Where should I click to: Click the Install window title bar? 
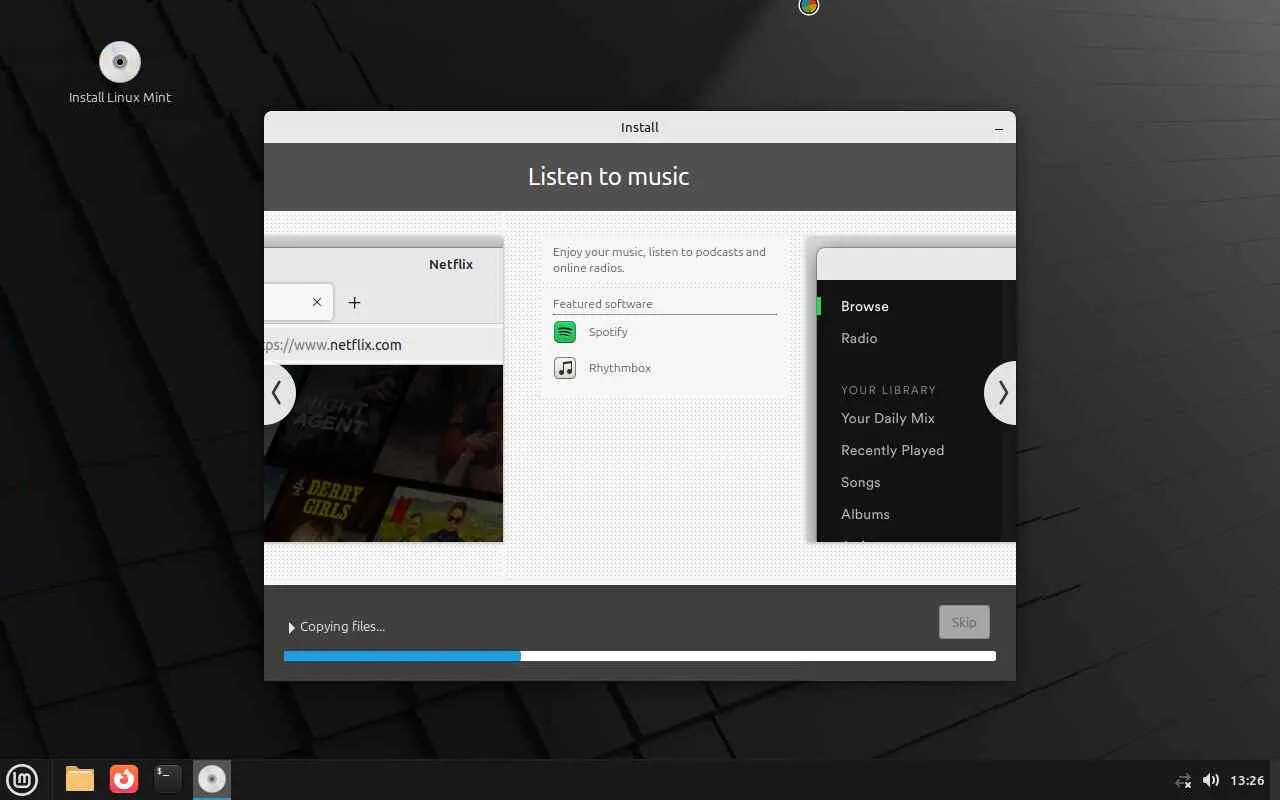click(x=640, y=127)
